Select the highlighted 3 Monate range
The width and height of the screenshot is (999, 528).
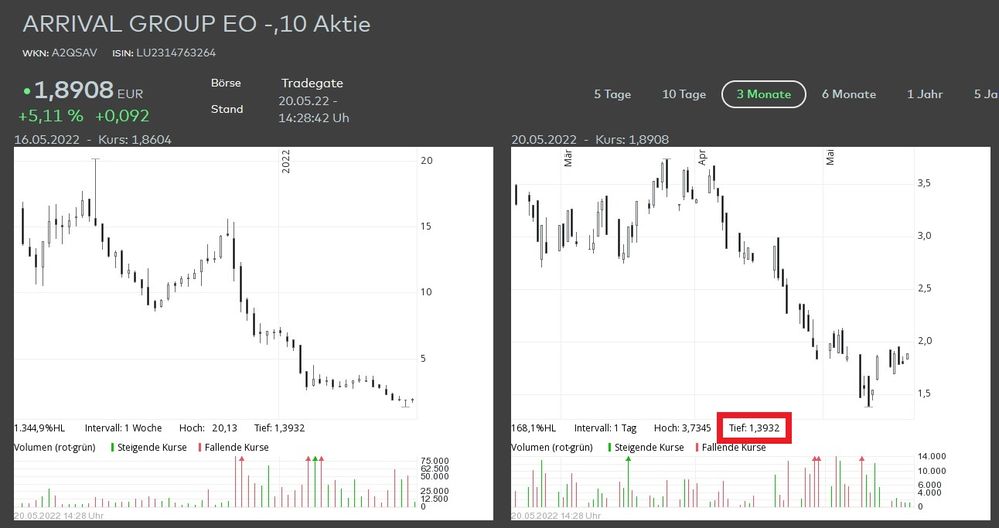coord(764,94)
